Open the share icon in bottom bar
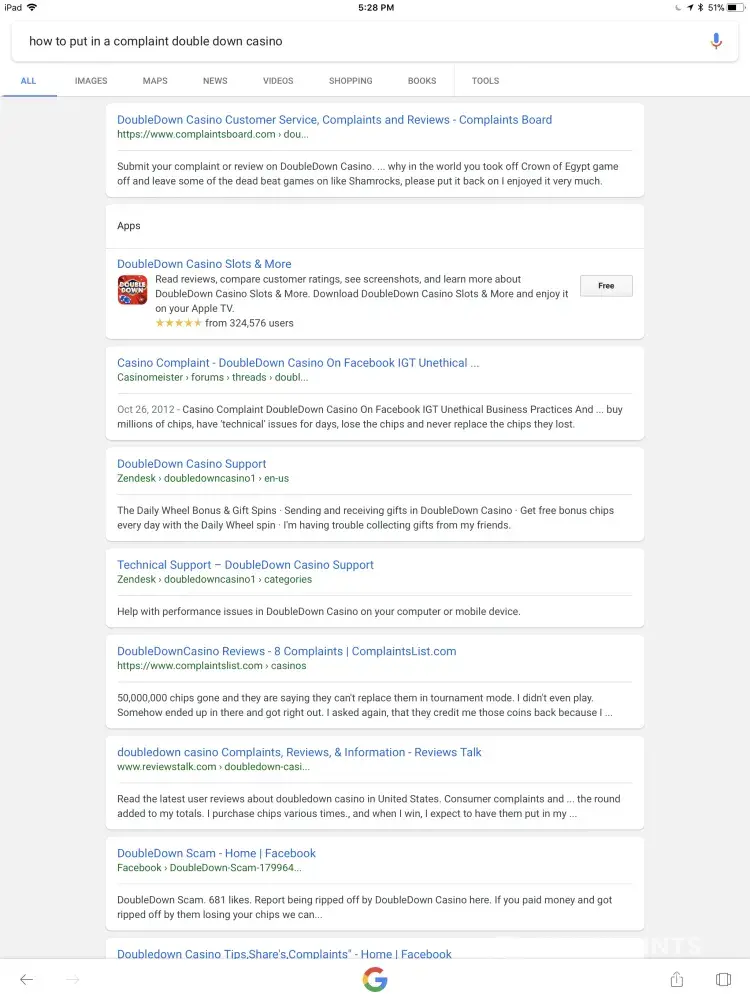The width and height of the screenshot is (750, 1000). pyautogui.click(x=677, y=980)
